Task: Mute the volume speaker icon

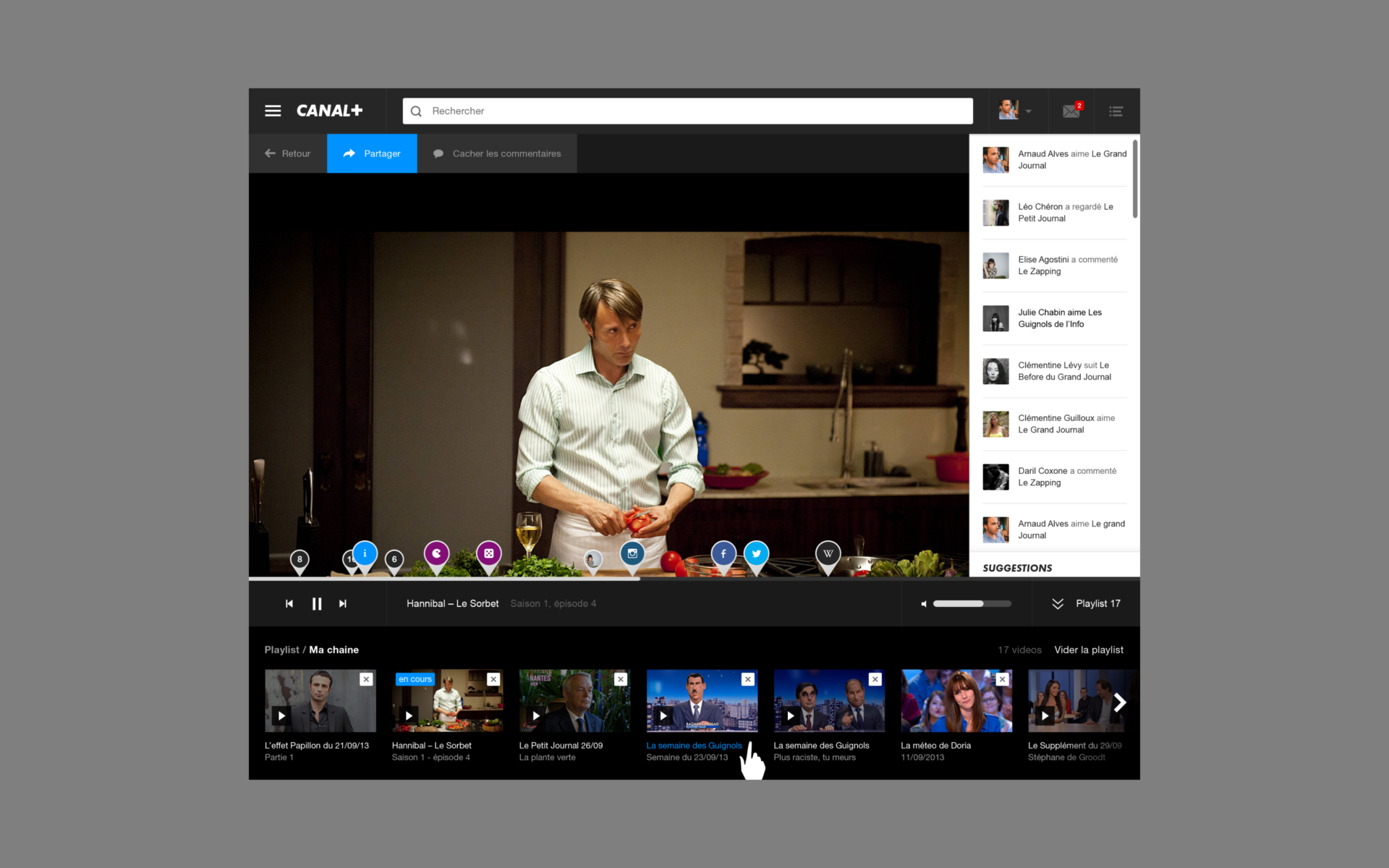Action: 924,604
